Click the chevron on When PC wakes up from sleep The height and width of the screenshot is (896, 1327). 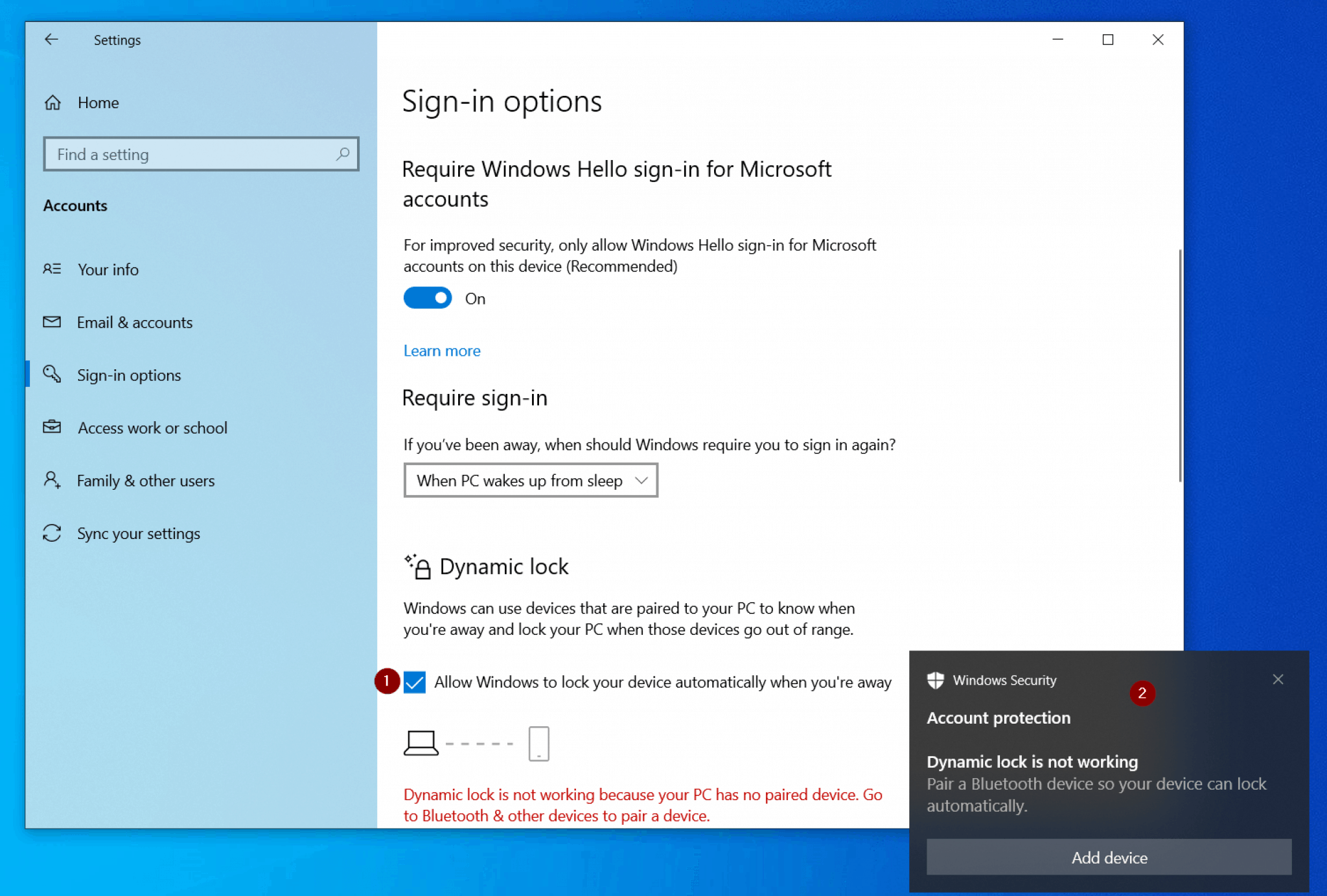point(640,480)
